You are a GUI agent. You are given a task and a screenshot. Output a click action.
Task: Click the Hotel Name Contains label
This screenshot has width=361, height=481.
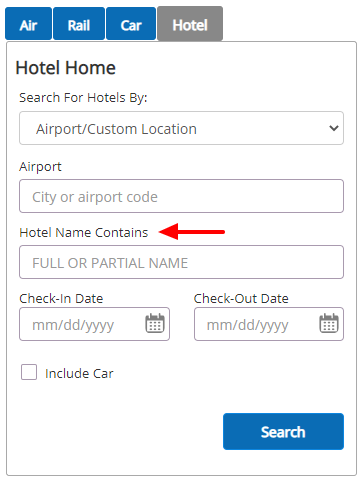tap(84, 232)
